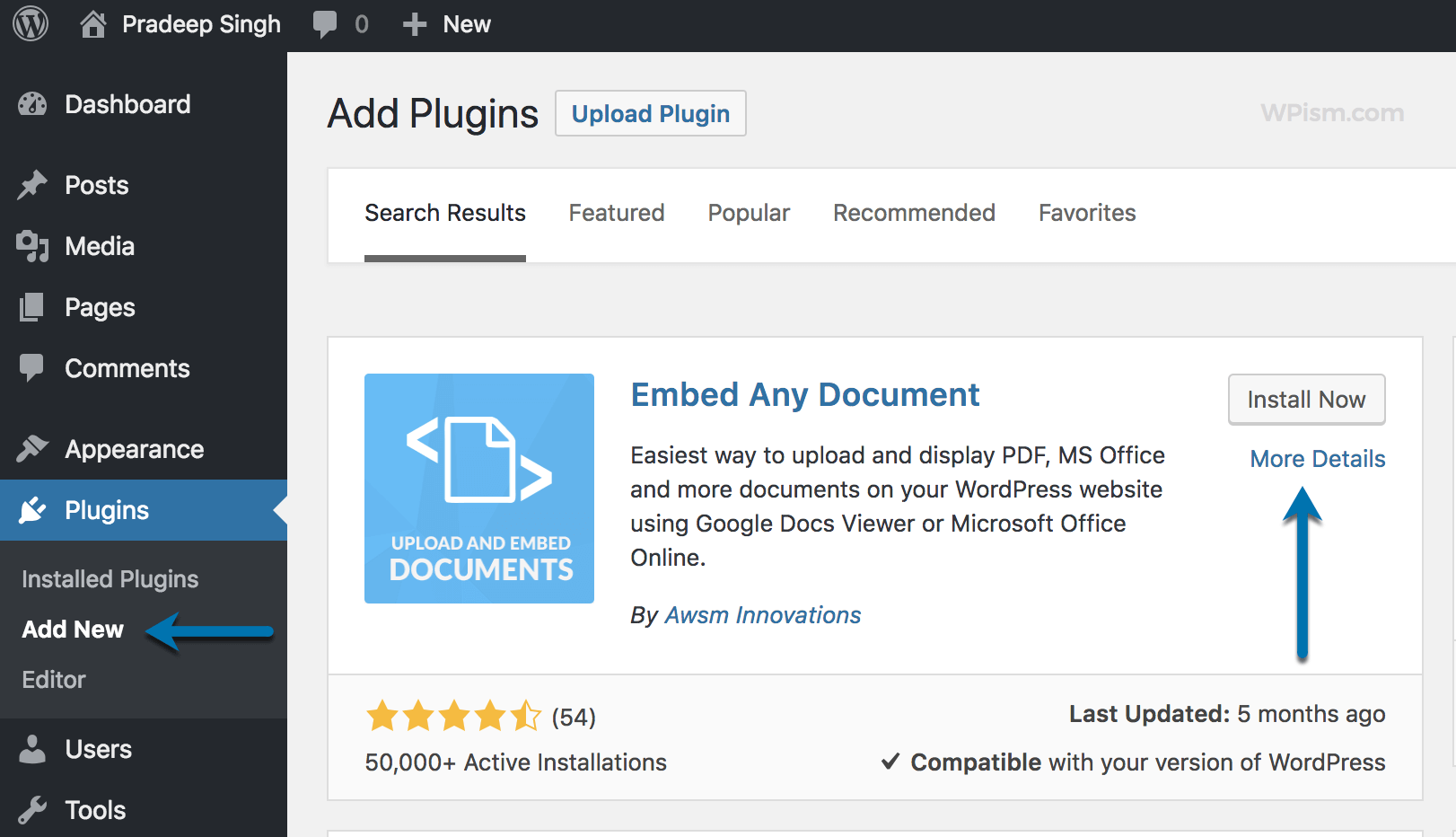
Task: Click Upload Plugin button
Action: pos(650,113)
